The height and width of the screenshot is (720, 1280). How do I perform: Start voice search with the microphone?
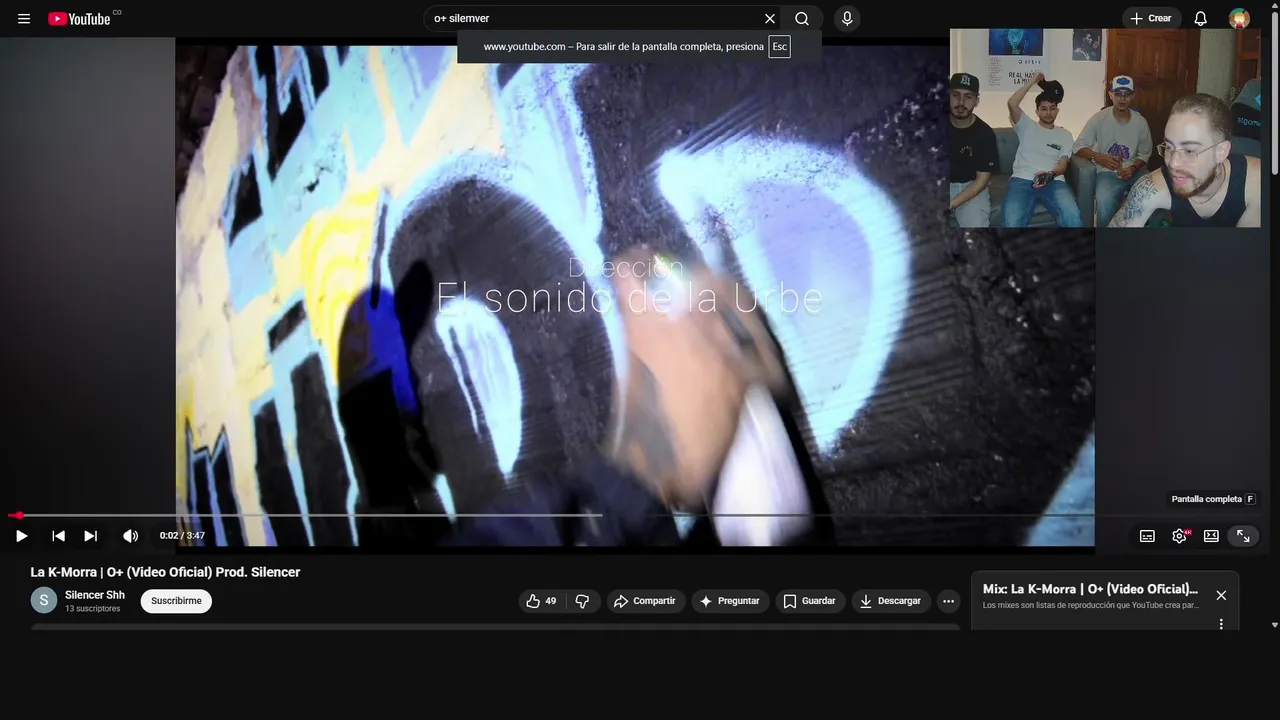847,19
